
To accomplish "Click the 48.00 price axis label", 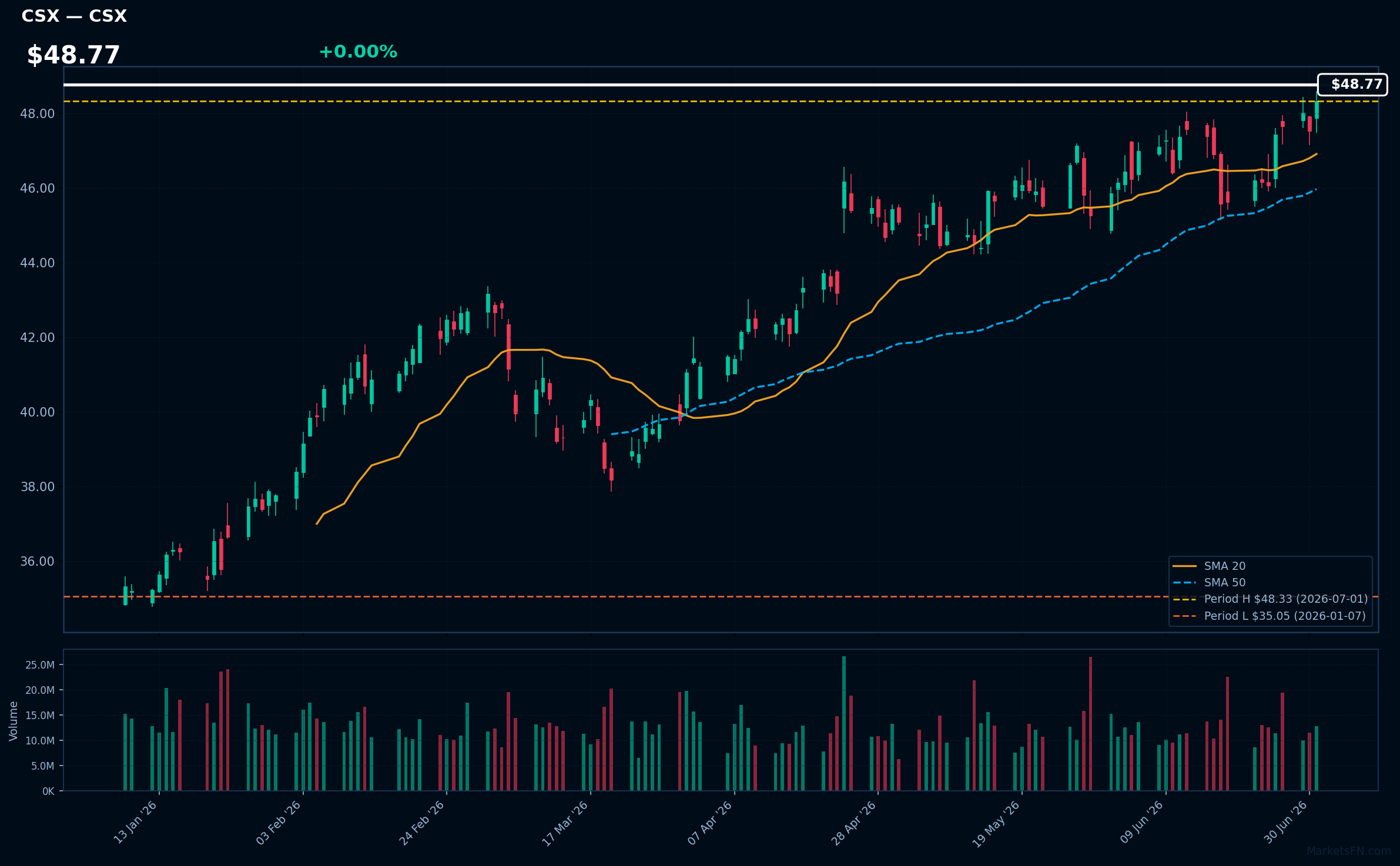I will point(37,113).
